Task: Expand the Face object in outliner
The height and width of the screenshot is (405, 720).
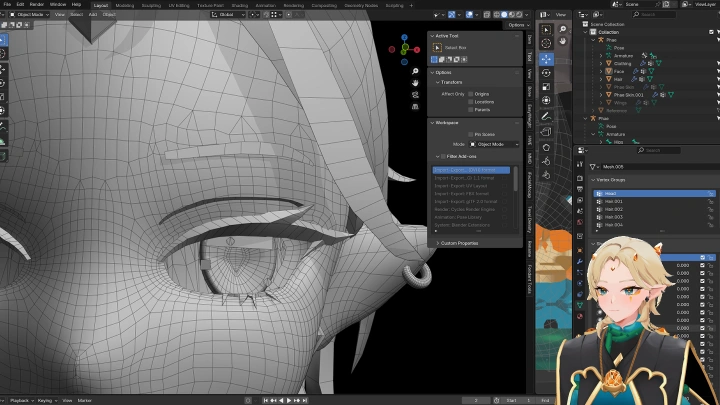Action: click(x=601, y=71)
